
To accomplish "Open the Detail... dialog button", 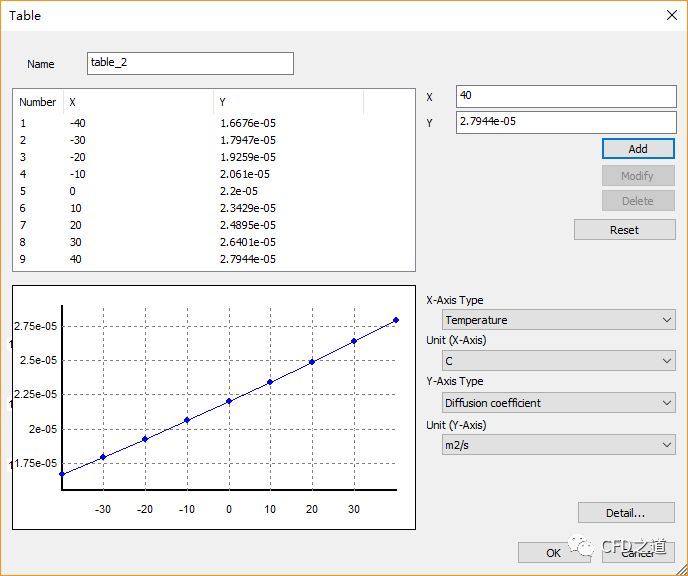I will (625, 513).
